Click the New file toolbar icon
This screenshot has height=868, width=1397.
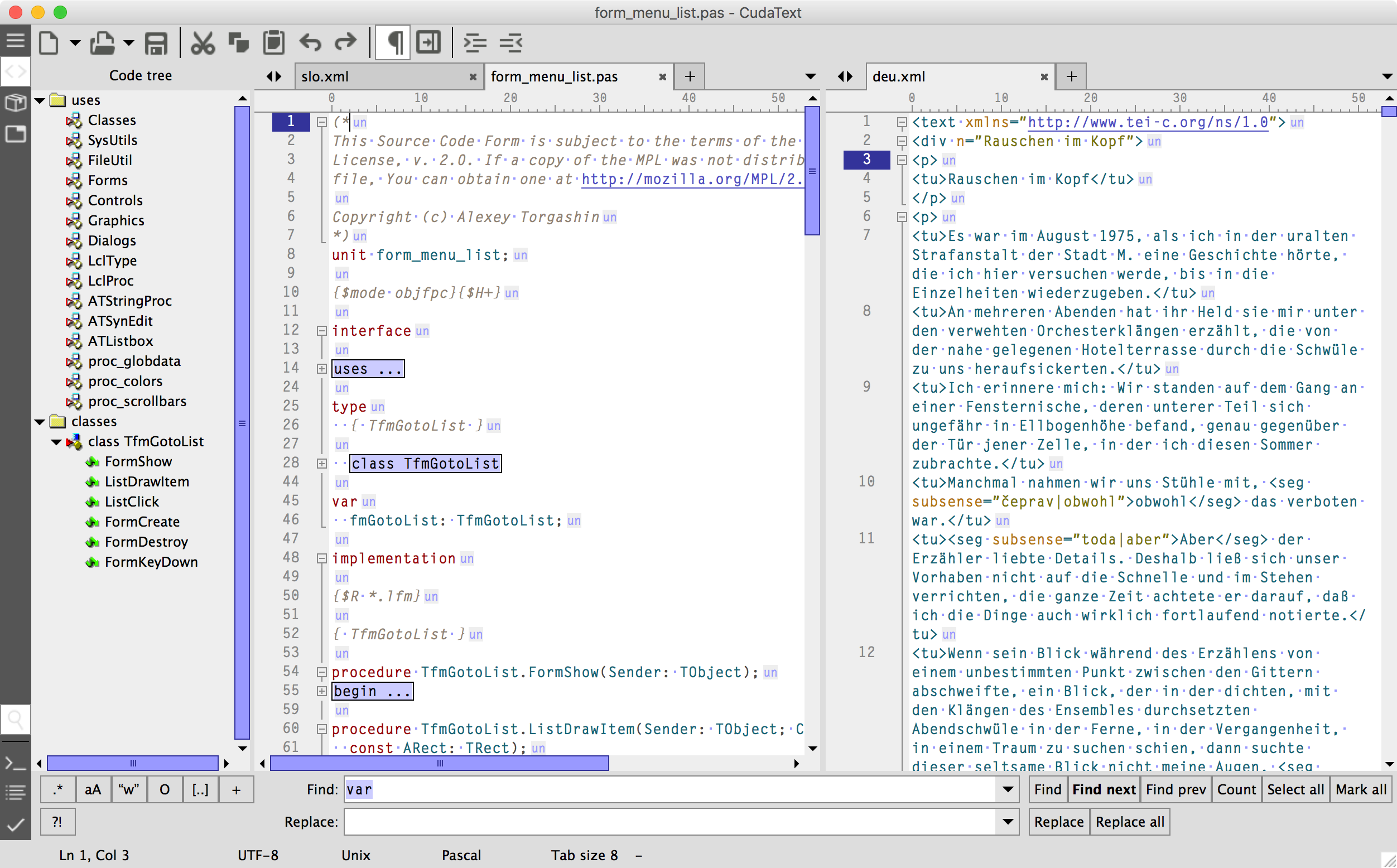pos(49,43)
